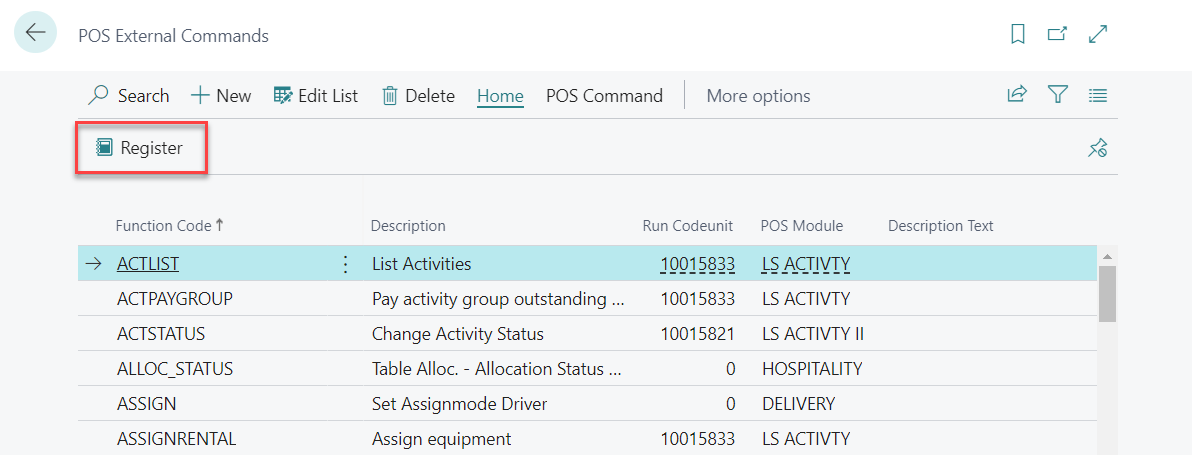Toggle the pin action bar icon
This screenshot has width=1192, height=455.
click(x=1098, y=149)
